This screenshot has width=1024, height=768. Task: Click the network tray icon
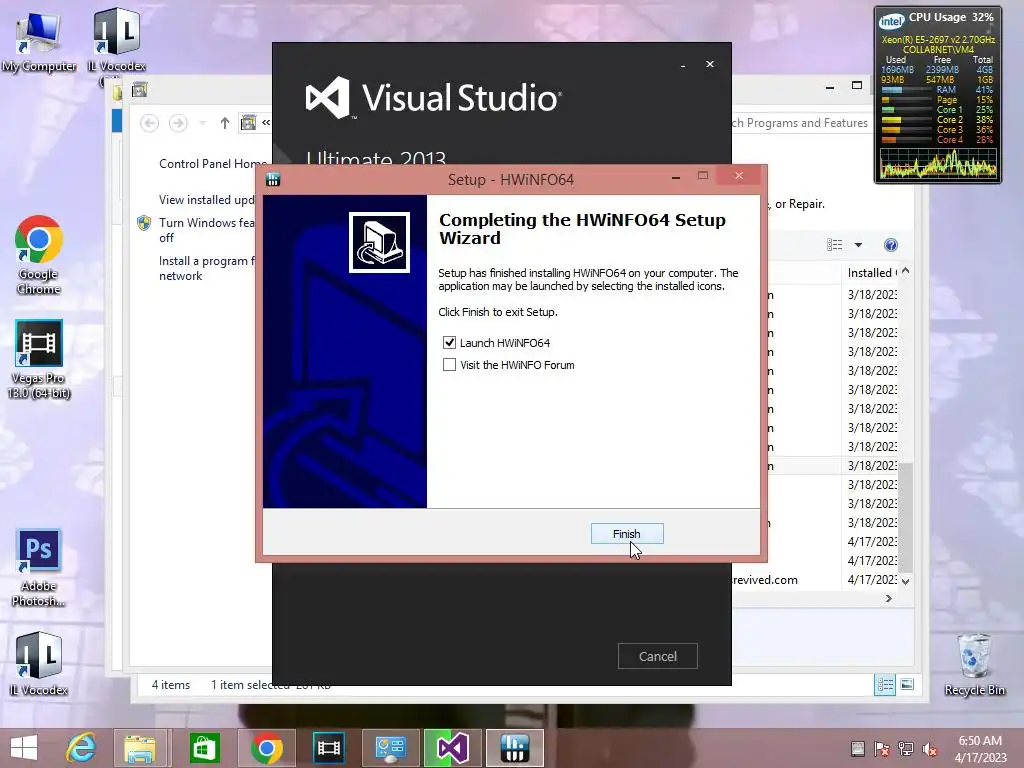[x=906, y=749]
